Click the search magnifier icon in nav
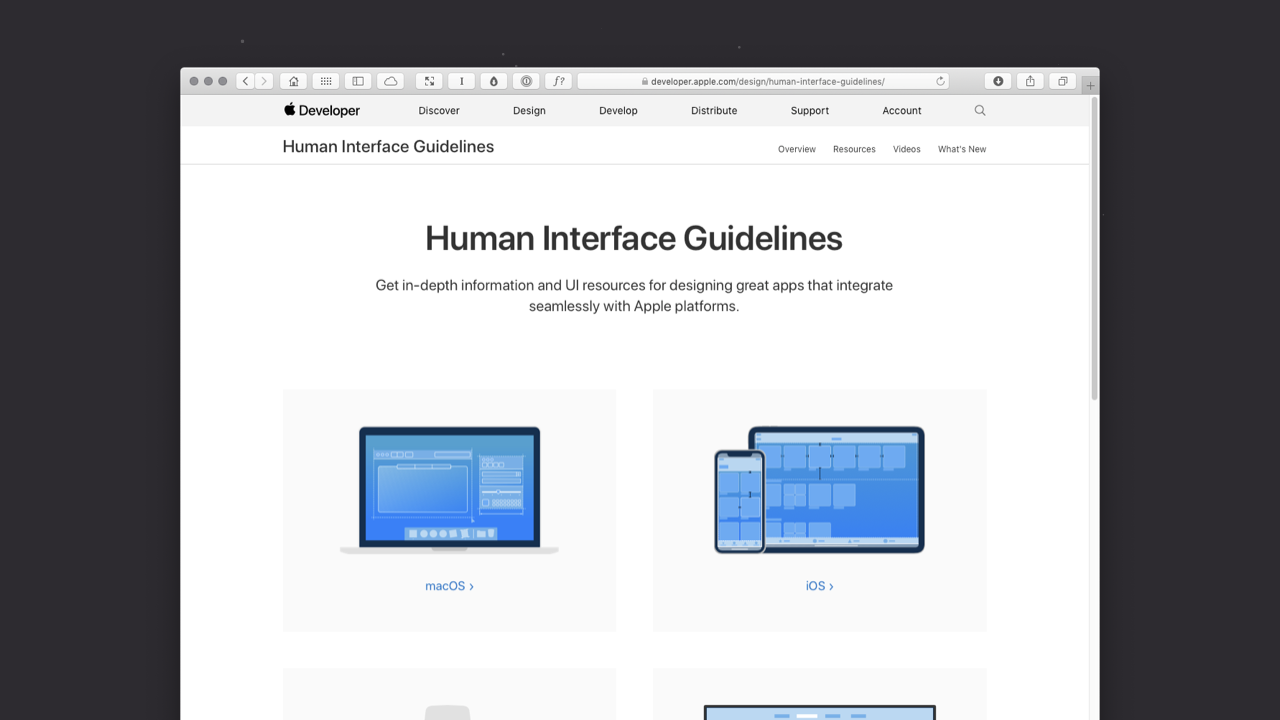This screenshot has width=1280, height=720. 980,110
